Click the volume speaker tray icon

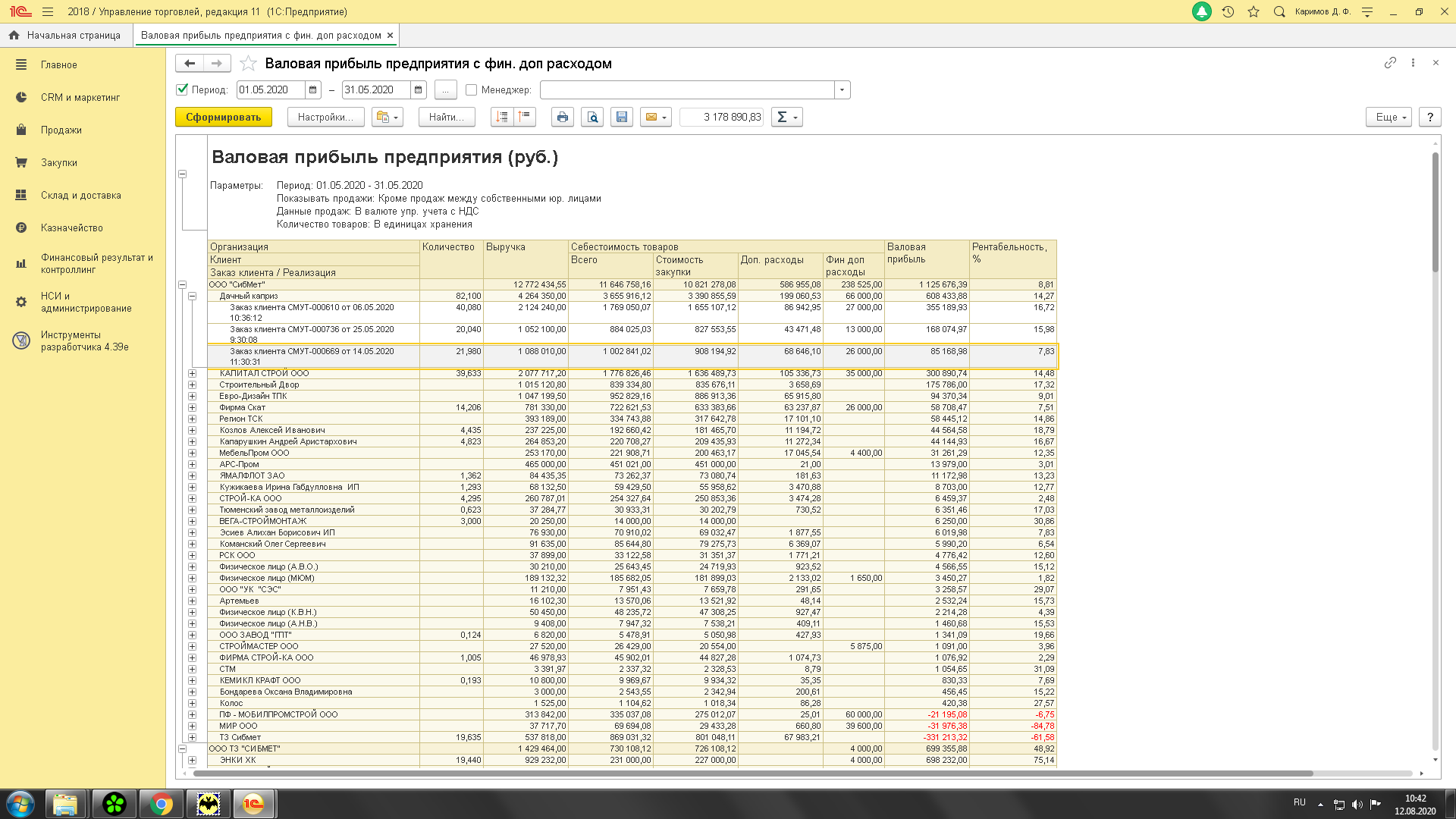tap(1357, 805)
